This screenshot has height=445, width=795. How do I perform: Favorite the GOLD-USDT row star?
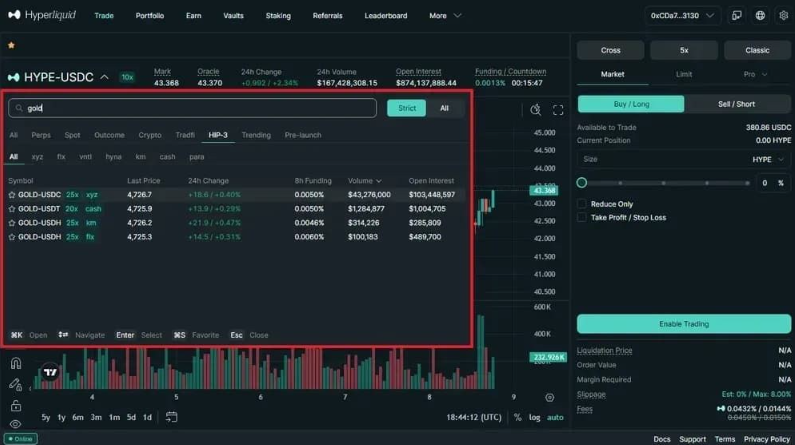pos(12,209)
